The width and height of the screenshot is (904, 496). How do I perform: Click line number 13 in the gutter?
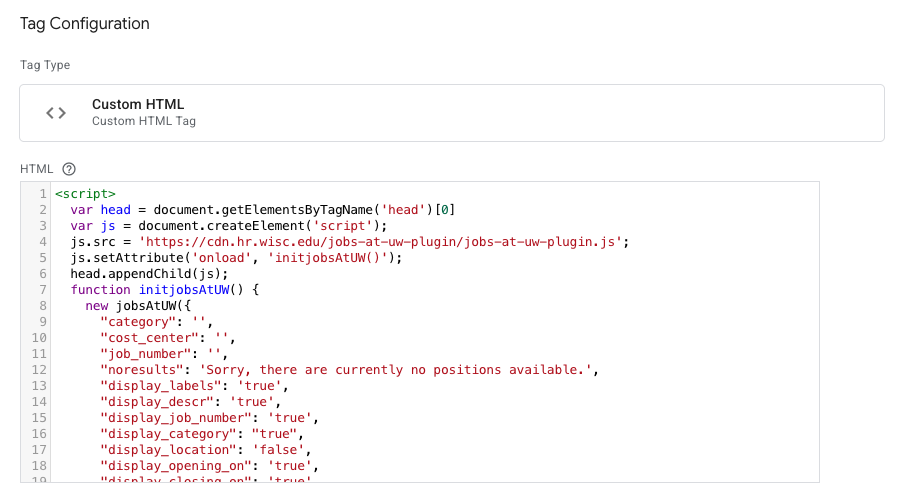click(x=40, y=386)
